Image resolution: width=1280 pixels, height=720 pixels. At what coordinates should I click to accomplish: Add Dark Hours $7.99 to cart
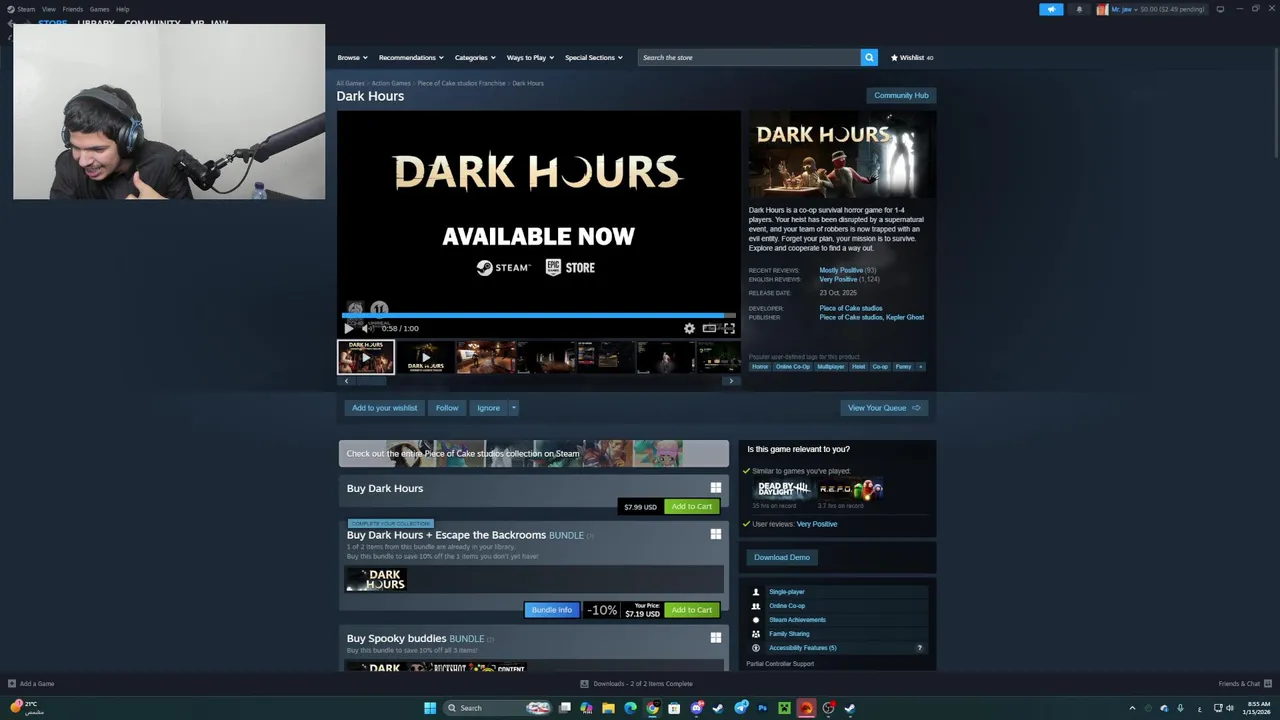click(691, 506)
